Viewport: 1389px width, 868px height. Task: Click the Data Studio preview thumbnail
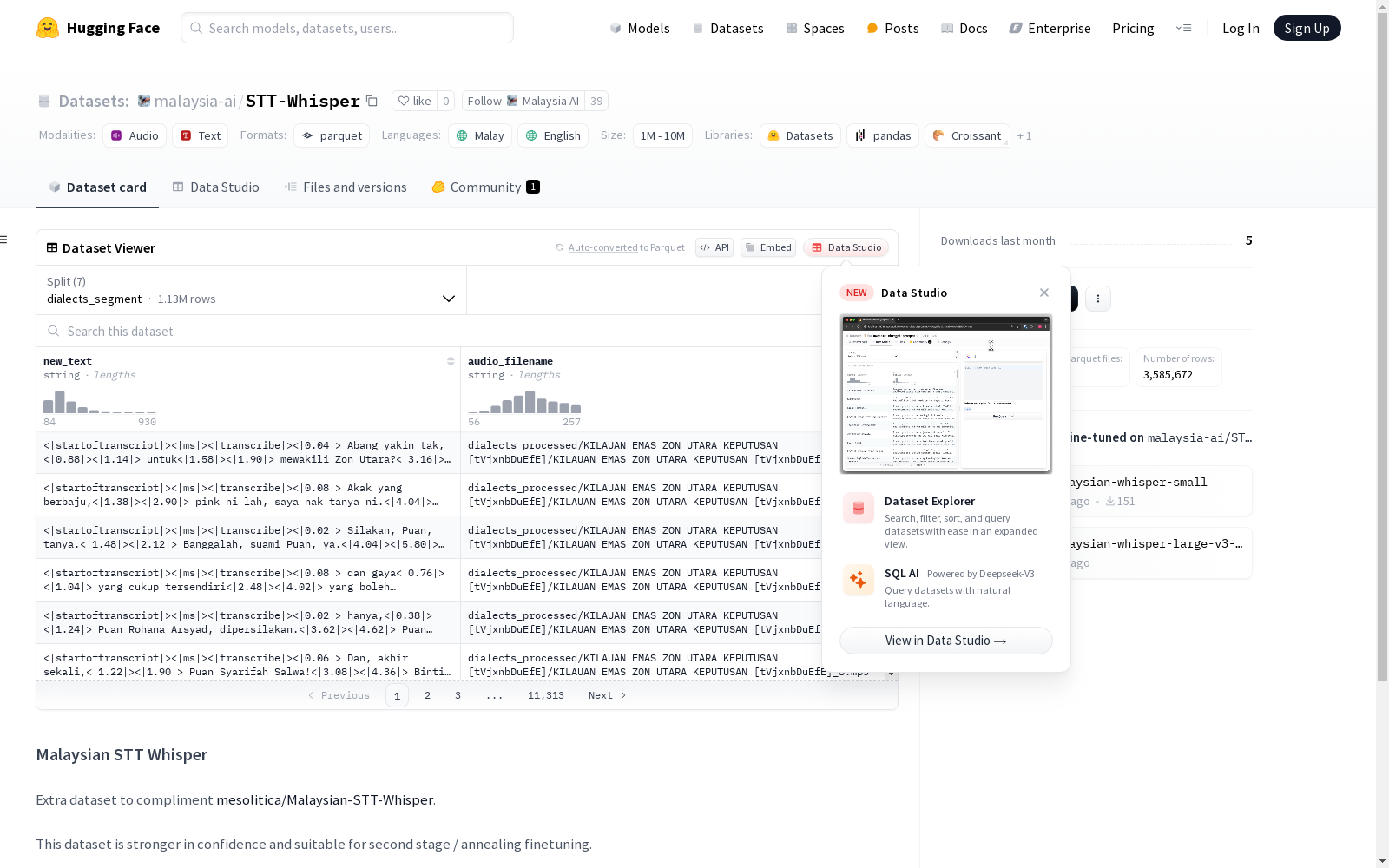tap(946, 394)
